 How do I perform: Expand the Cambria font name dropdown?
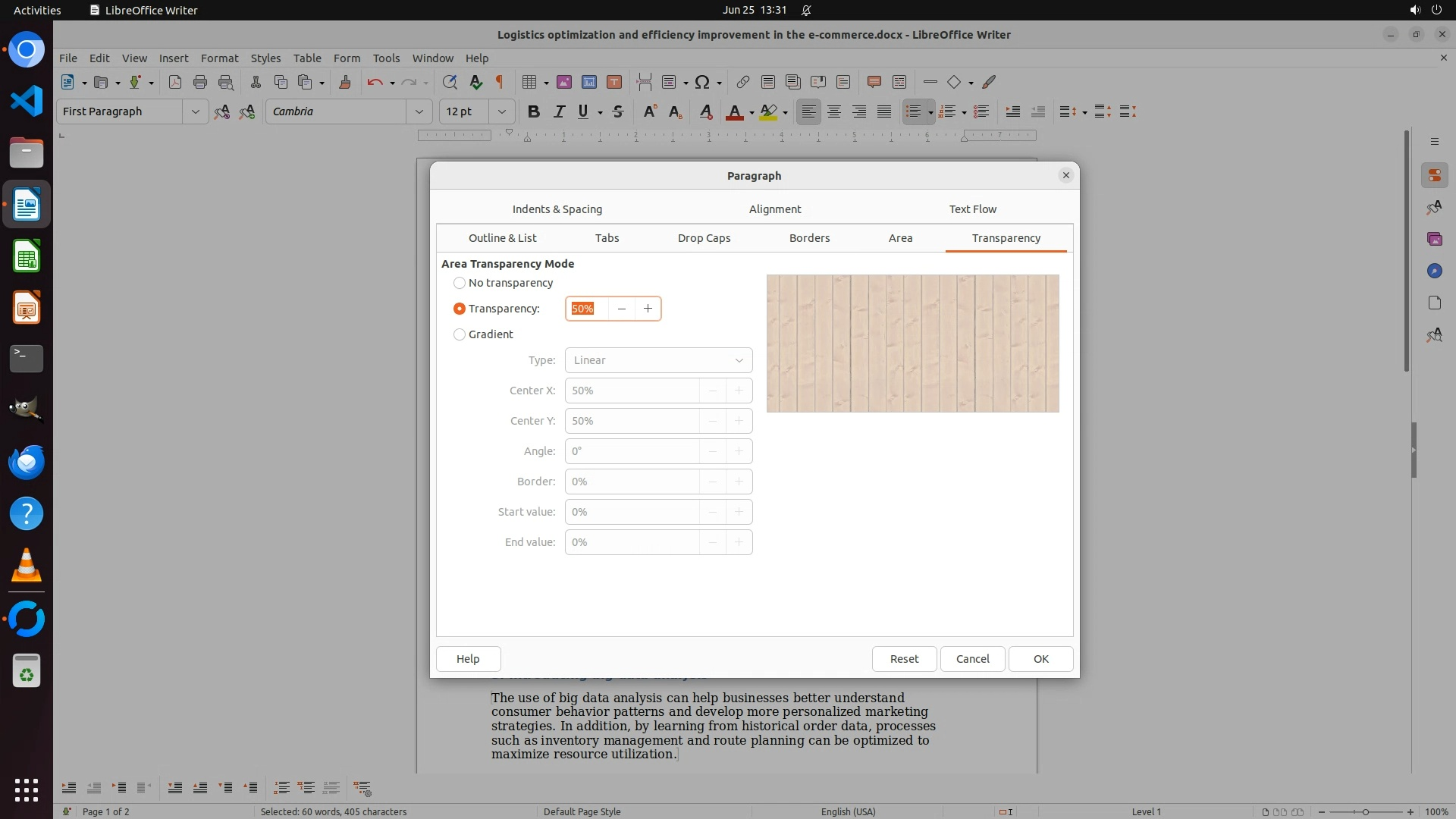tap(419, 111)
